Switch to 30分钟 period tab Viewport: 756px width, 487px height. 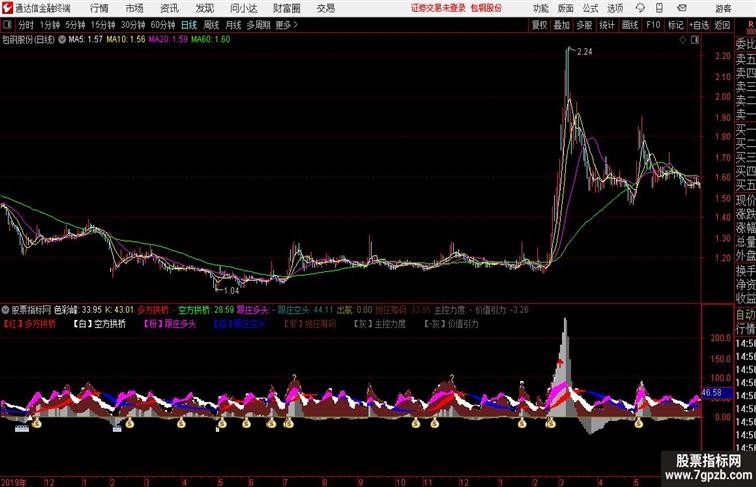(133, 25)
